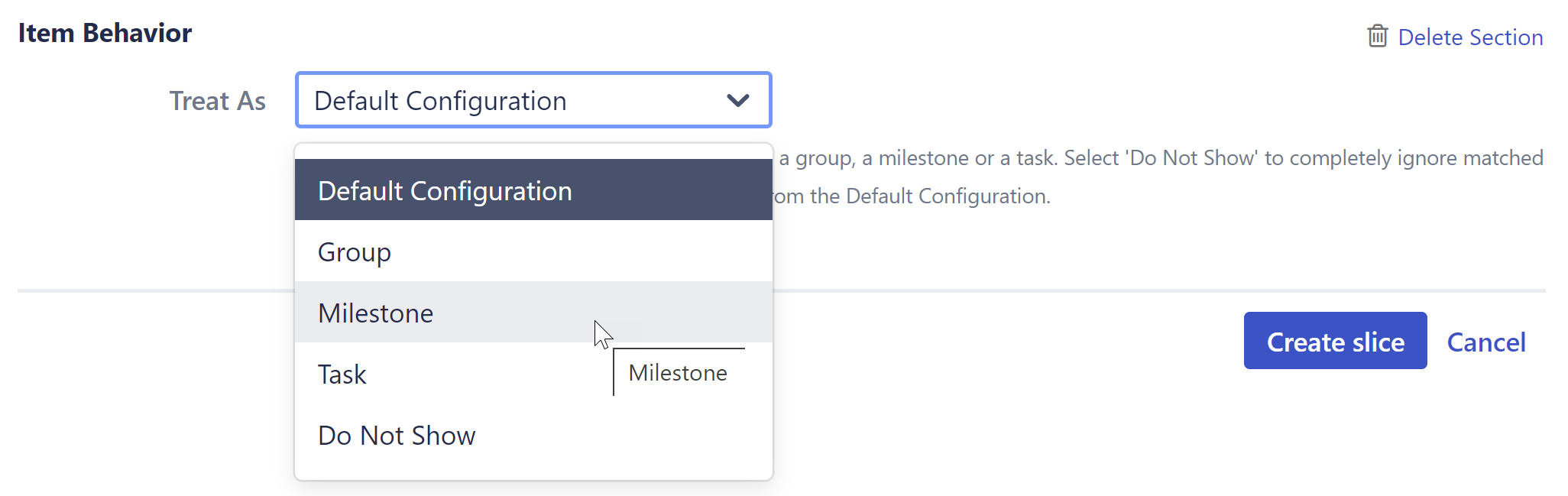Click the chevron arrow in Treat As field
1568x496 pixels.
737,100
